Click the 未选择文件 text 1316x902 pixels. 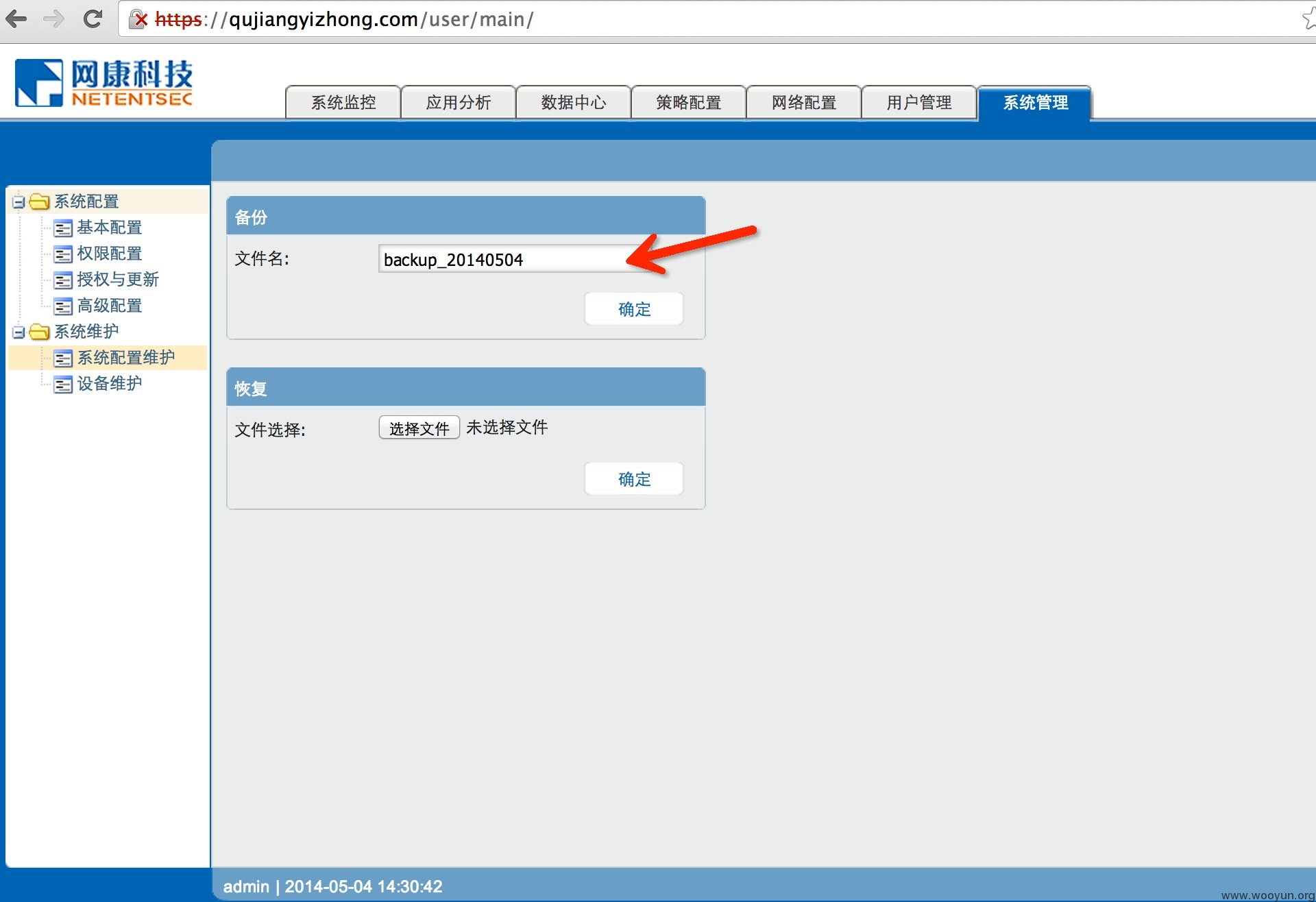tap(507, 428)
